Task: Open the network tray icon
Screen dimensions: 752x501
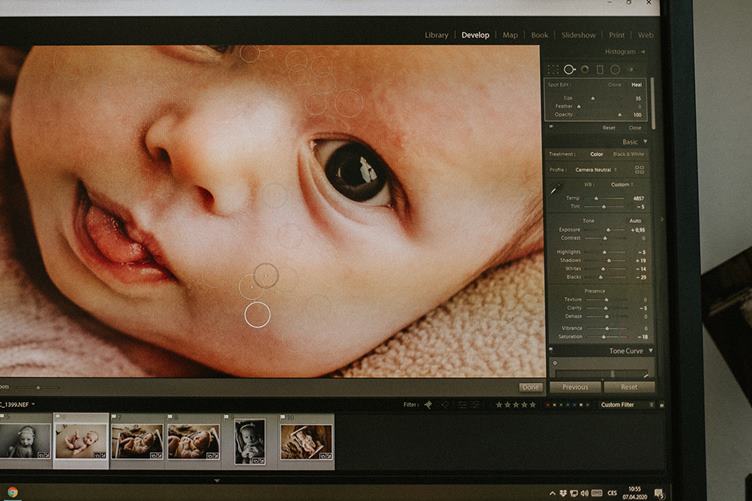Action: click(x=574, y=493)
